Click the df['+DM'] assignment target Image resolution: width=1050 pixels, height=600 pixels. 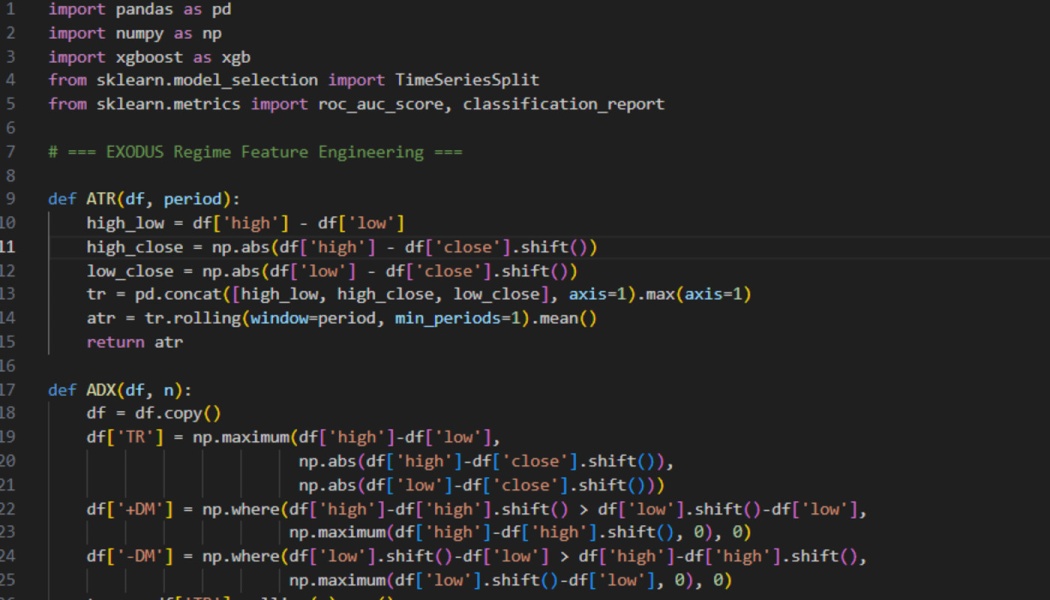point(129,510)
